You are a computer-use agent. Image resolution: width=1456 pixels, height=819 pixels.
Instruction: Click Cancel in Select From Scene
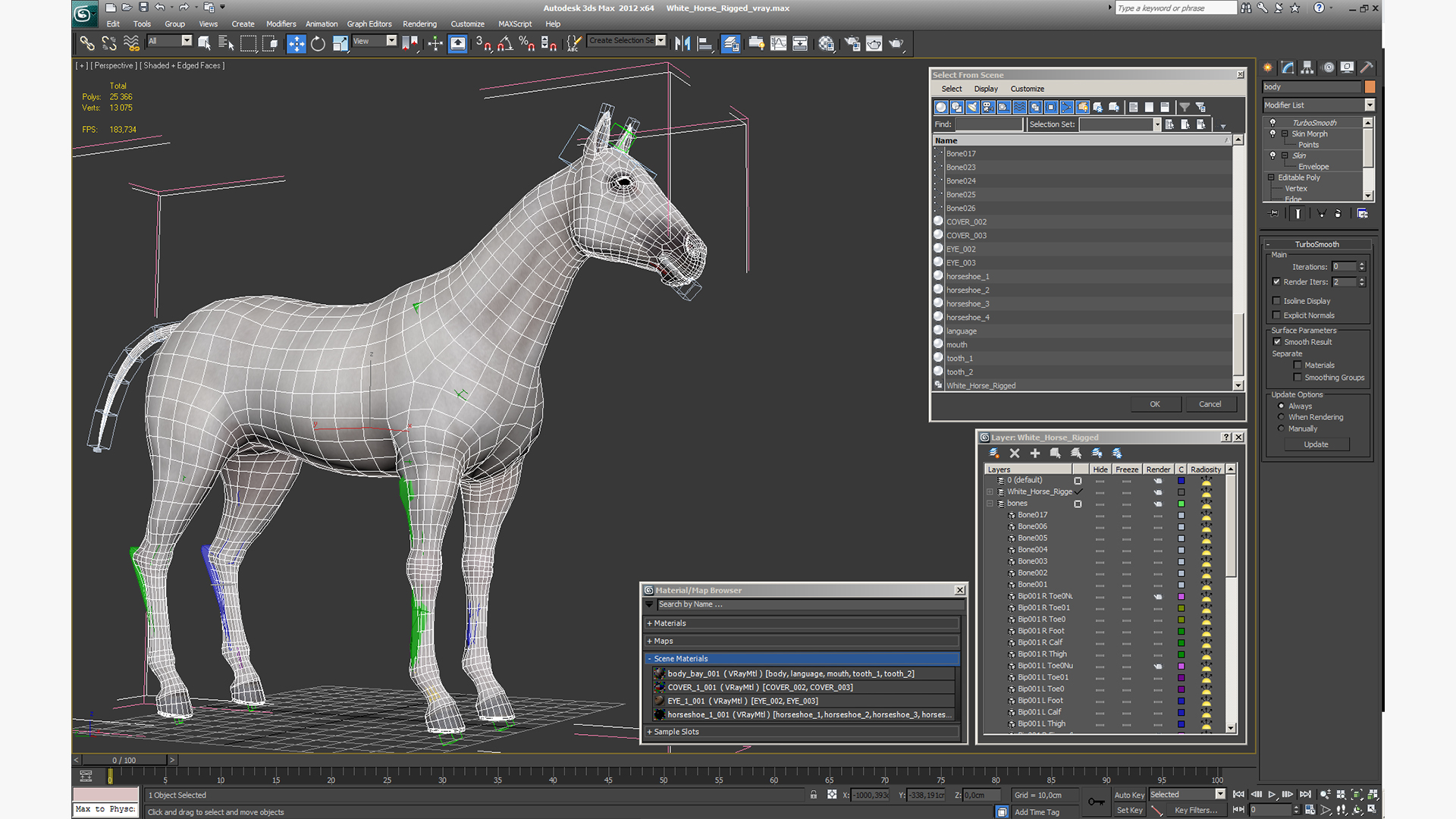coord(1210,404)
